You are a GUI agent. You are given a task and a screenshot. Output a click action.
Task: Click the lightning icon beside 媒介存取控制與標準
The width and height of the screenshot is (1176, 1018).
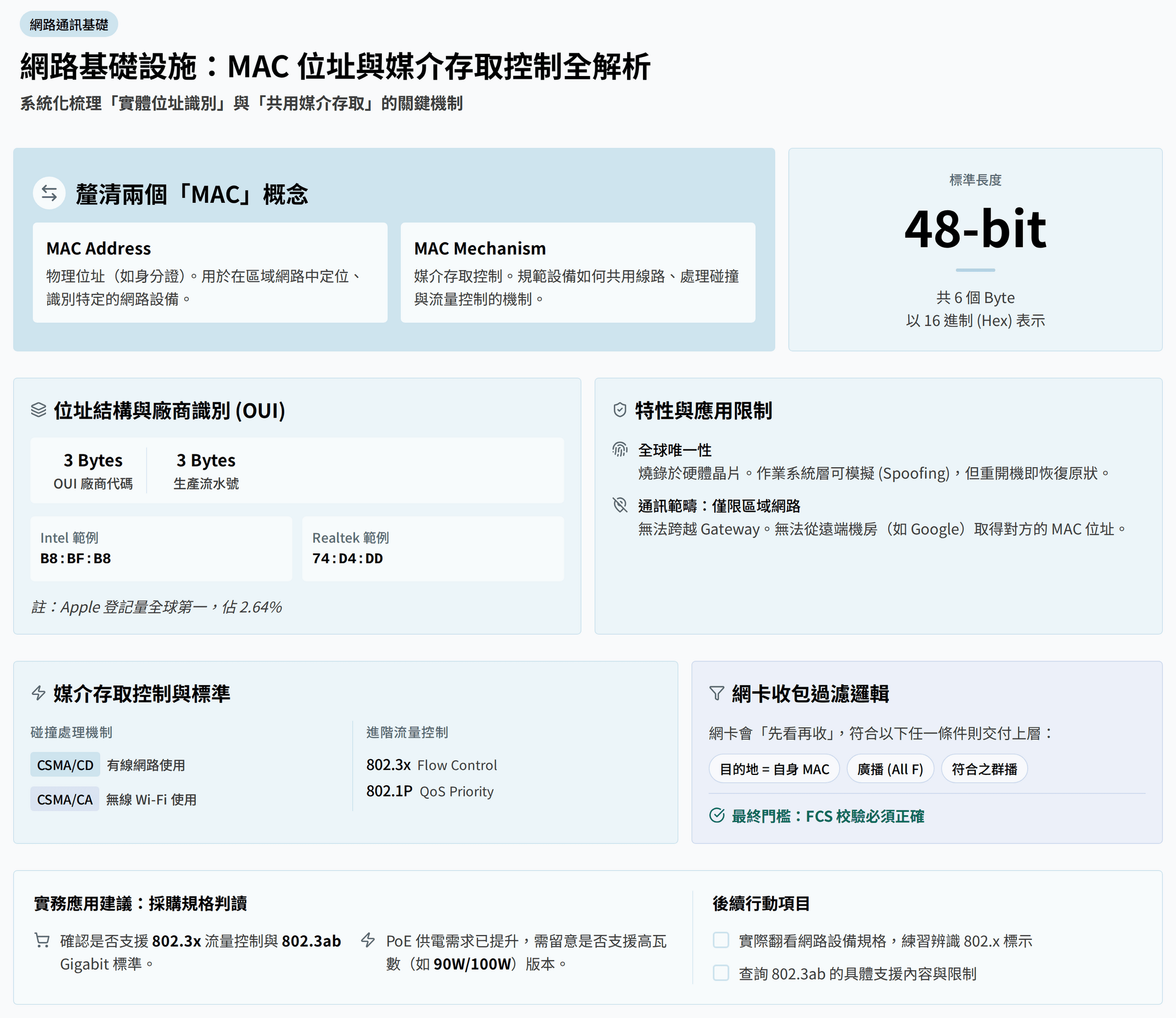click(39, 693)
